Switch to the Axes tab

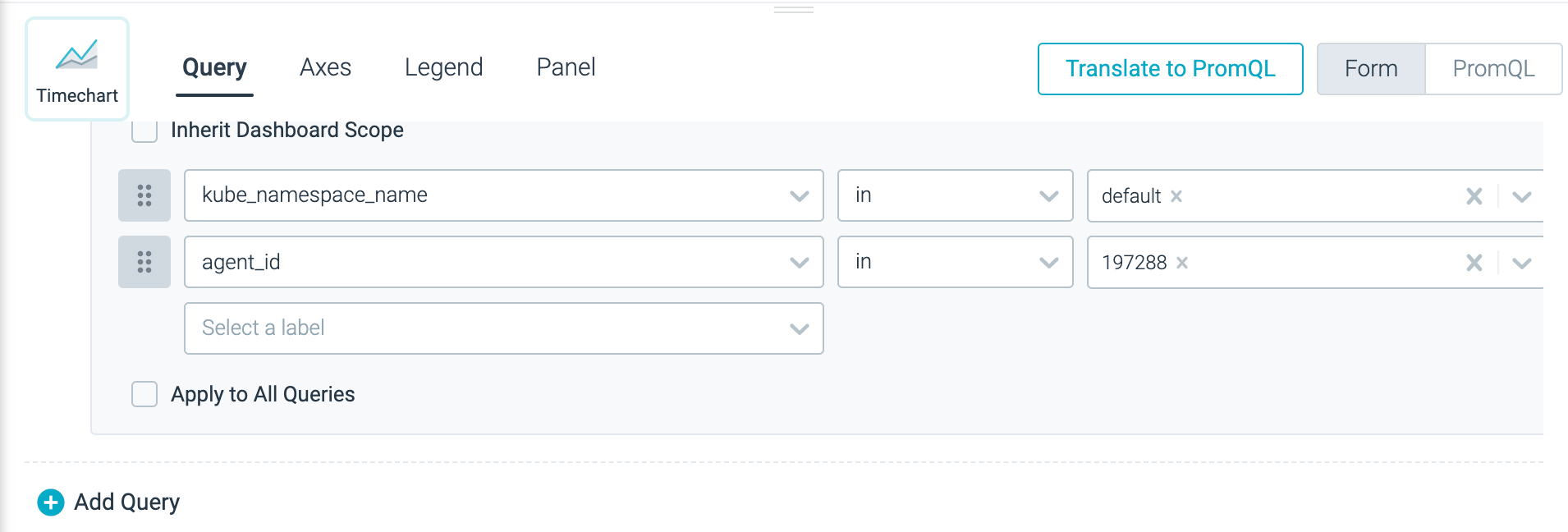pos(326,67)
